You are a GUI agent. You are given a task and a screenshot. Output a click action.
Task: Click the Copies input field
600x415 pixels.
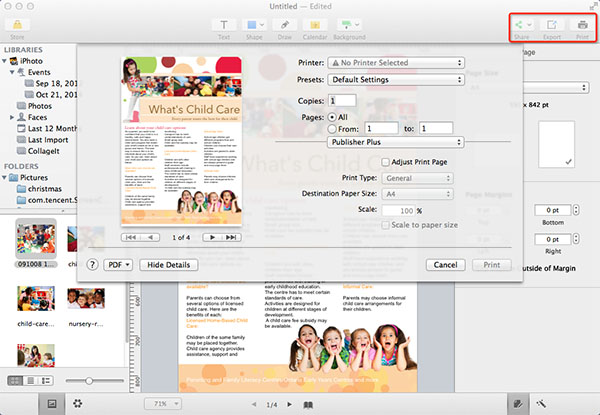click(x=341, y=100)
